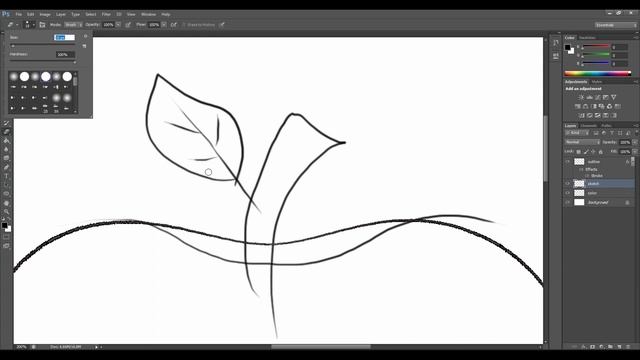640x360 pixels.
Task: Open Essentials workspace dropdown
Action: 615,25
